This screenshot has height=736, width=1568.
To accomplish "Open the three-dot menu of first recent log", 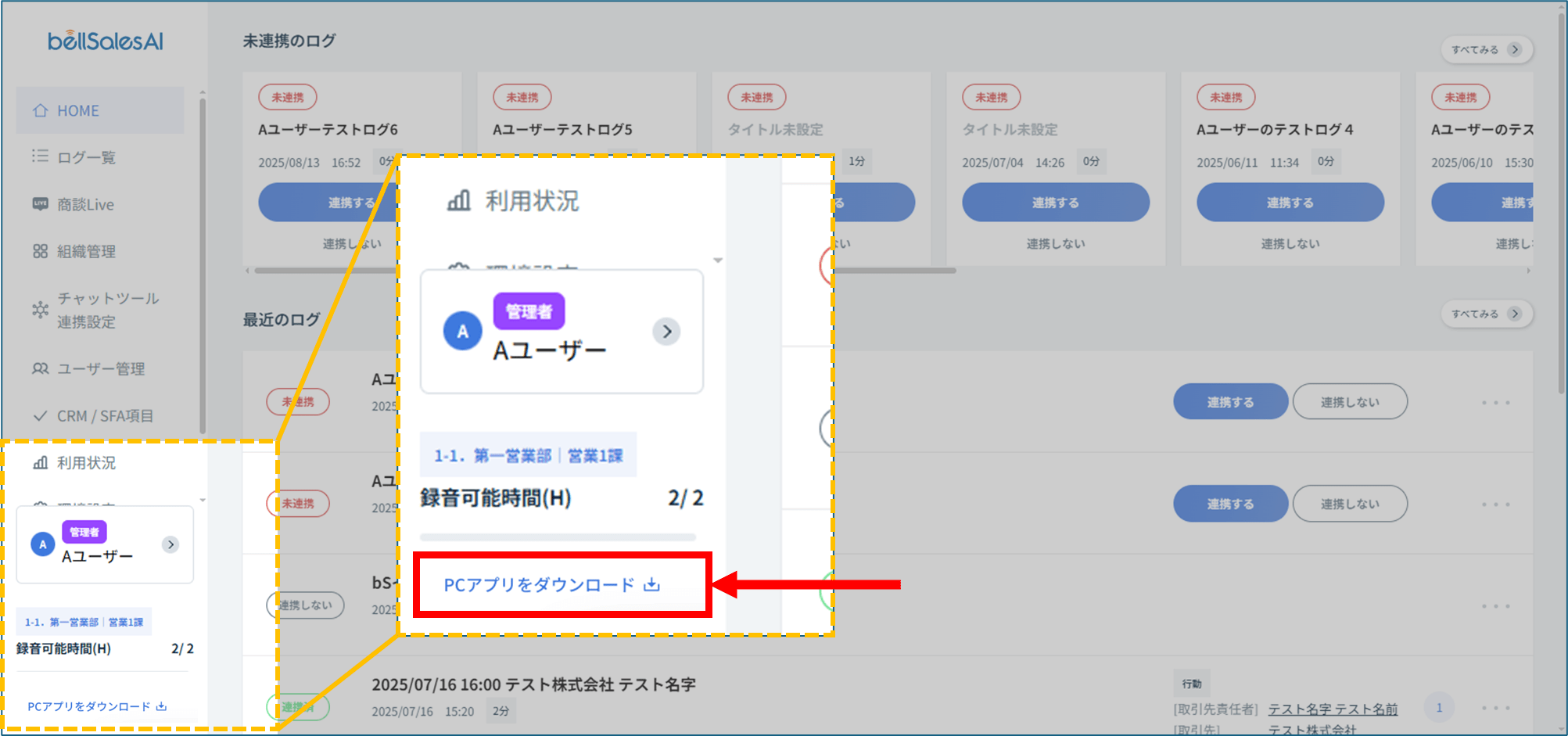I will [x=1495, y=403].
